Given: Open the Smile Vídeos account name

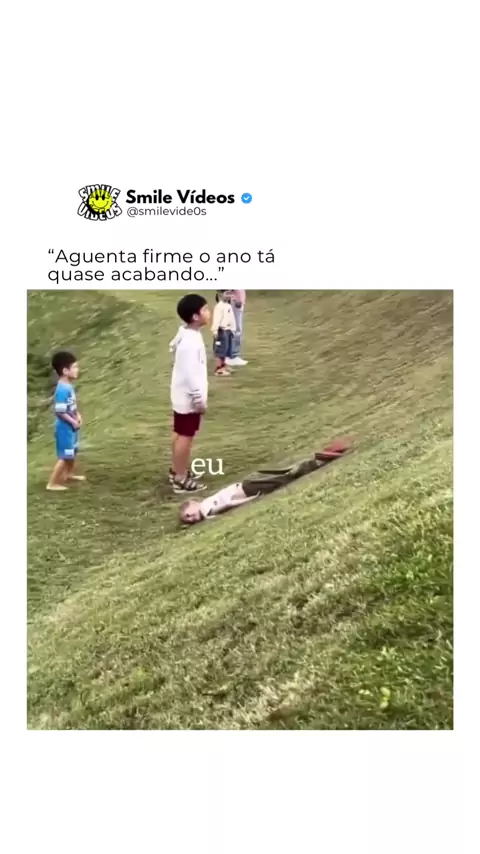Looking at the screenshot, I should pos(180,197).
